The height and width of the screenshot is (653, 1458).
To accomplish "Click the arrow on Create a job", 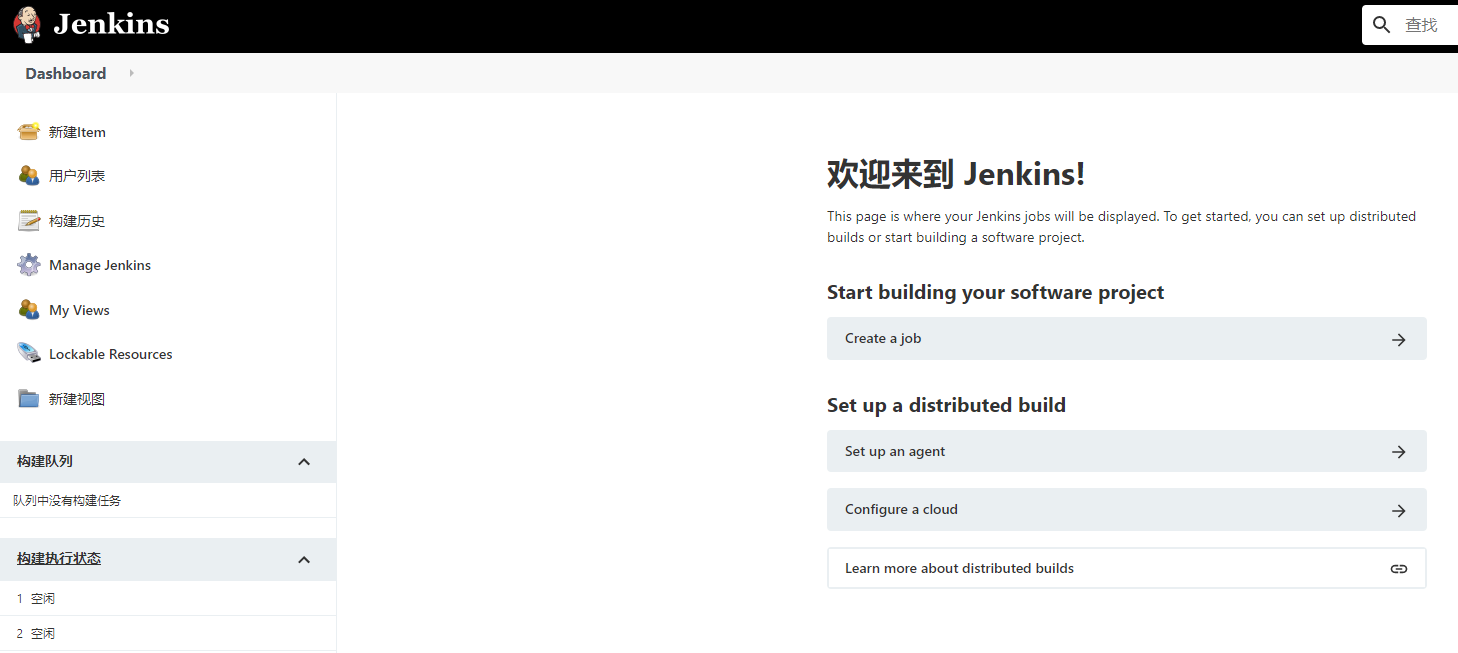I will [x=1399, y=340].
